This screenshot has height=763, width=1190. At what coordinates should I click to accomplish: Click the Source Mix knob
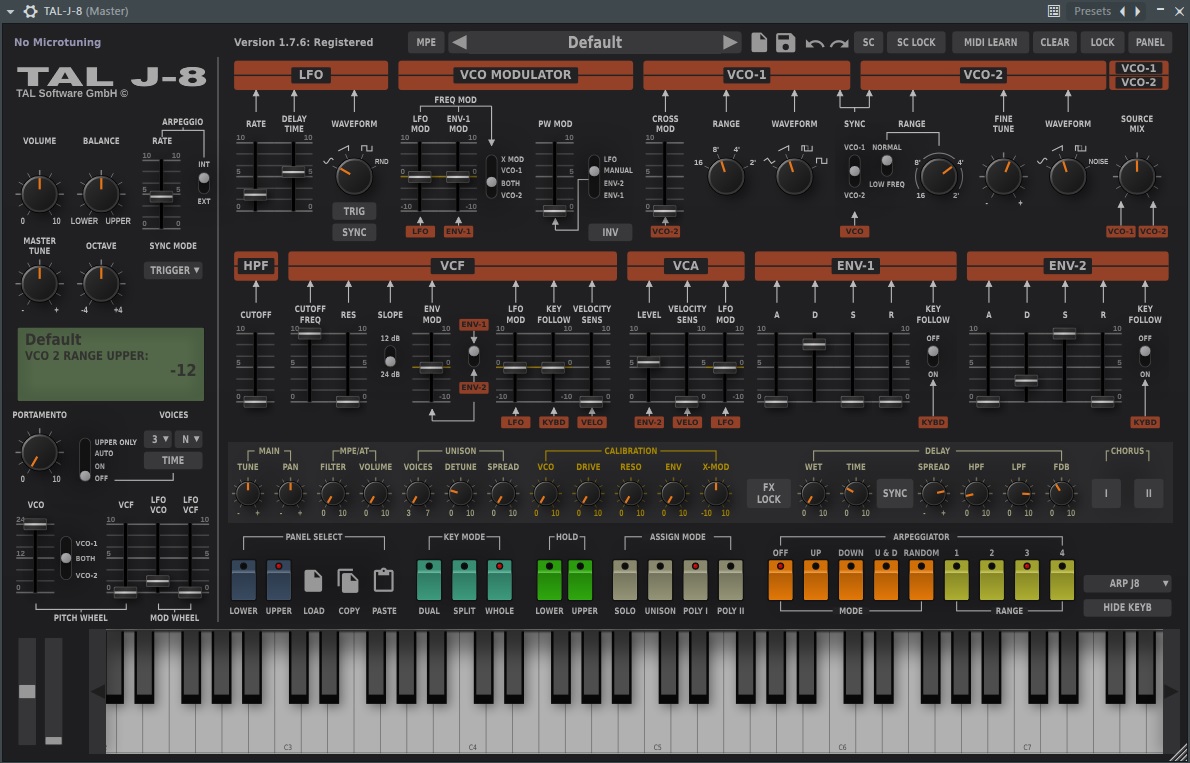(1136, 176)
